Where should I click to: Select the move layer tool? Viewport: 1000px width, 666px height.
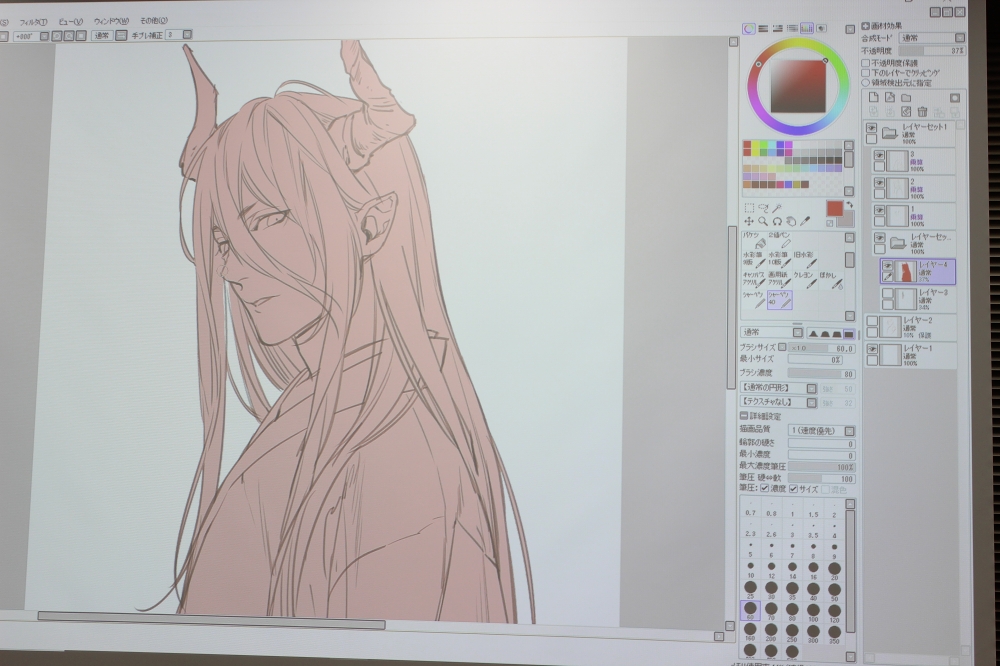(x=749, y=221)
